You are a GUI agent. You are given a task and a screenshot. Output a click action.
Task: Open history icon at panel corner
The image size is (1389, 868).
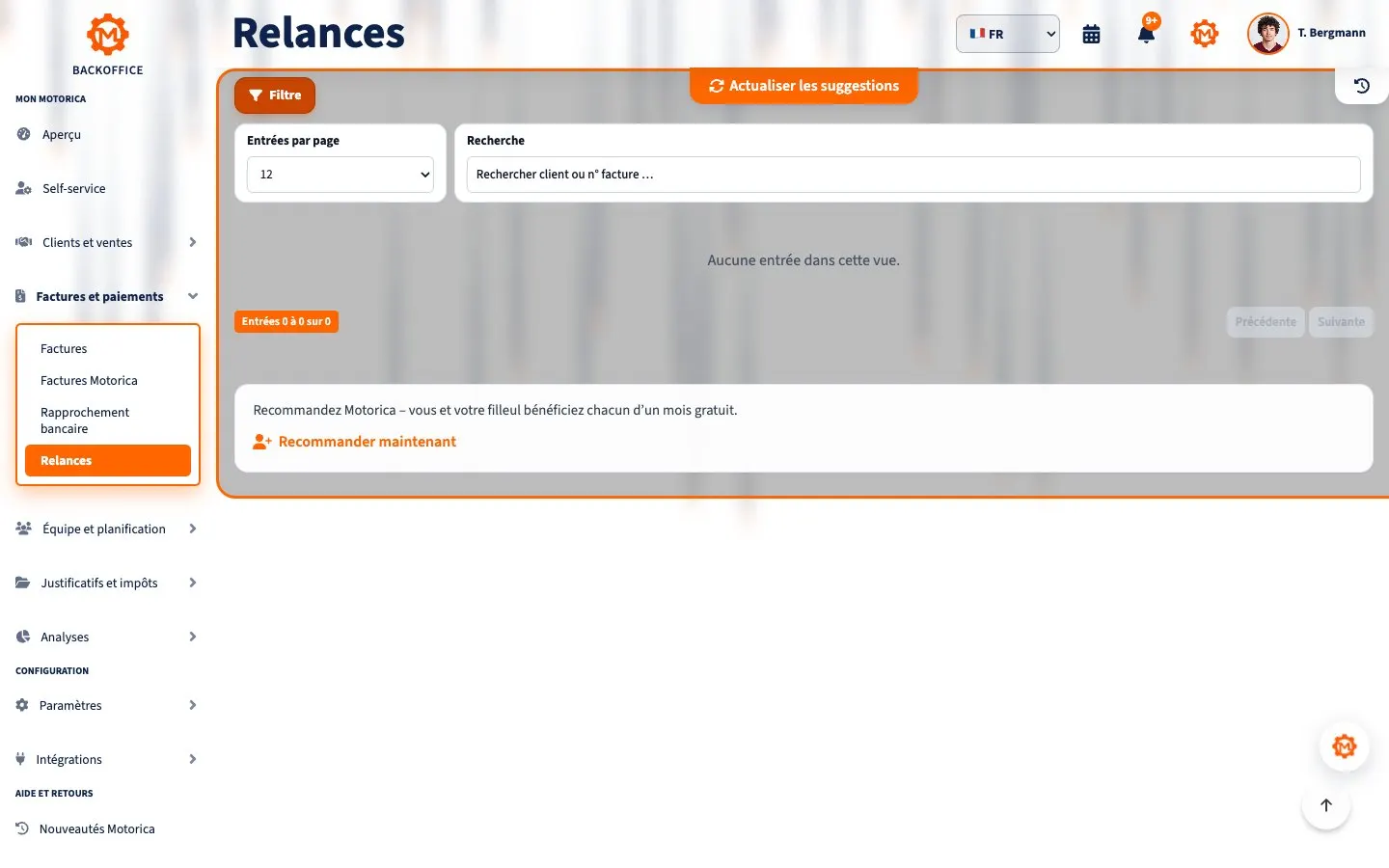pos(1362,86)
